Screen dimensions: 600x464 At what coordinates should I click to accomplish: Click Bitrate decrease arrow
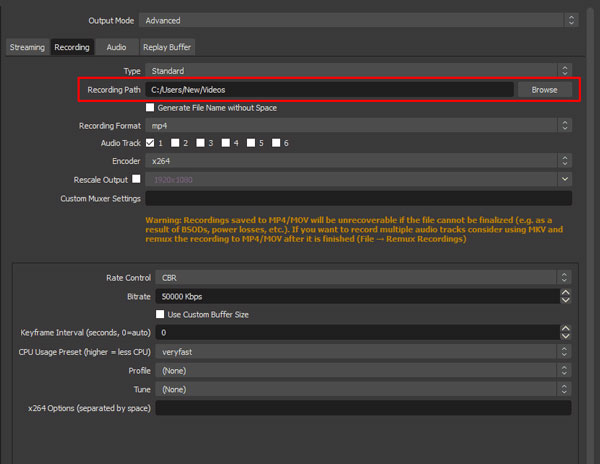coord(565,300)
